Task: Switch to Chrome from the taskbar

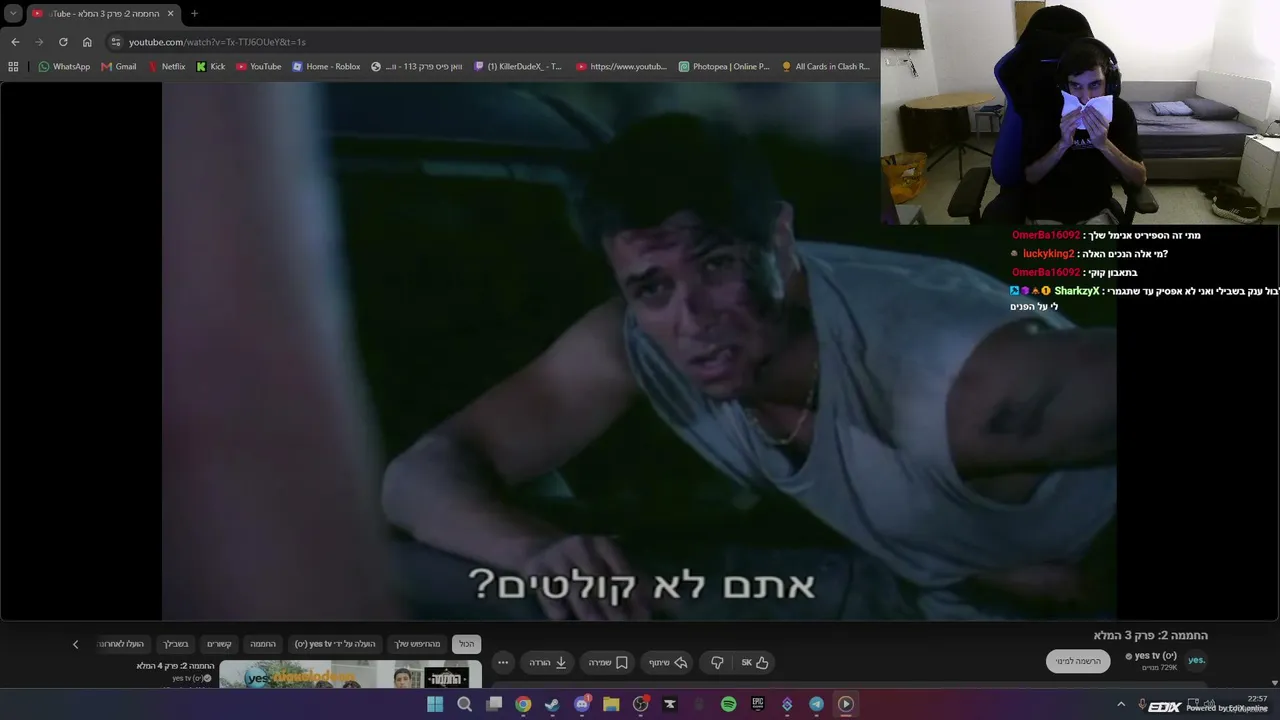Action: [x=523, y=704]
